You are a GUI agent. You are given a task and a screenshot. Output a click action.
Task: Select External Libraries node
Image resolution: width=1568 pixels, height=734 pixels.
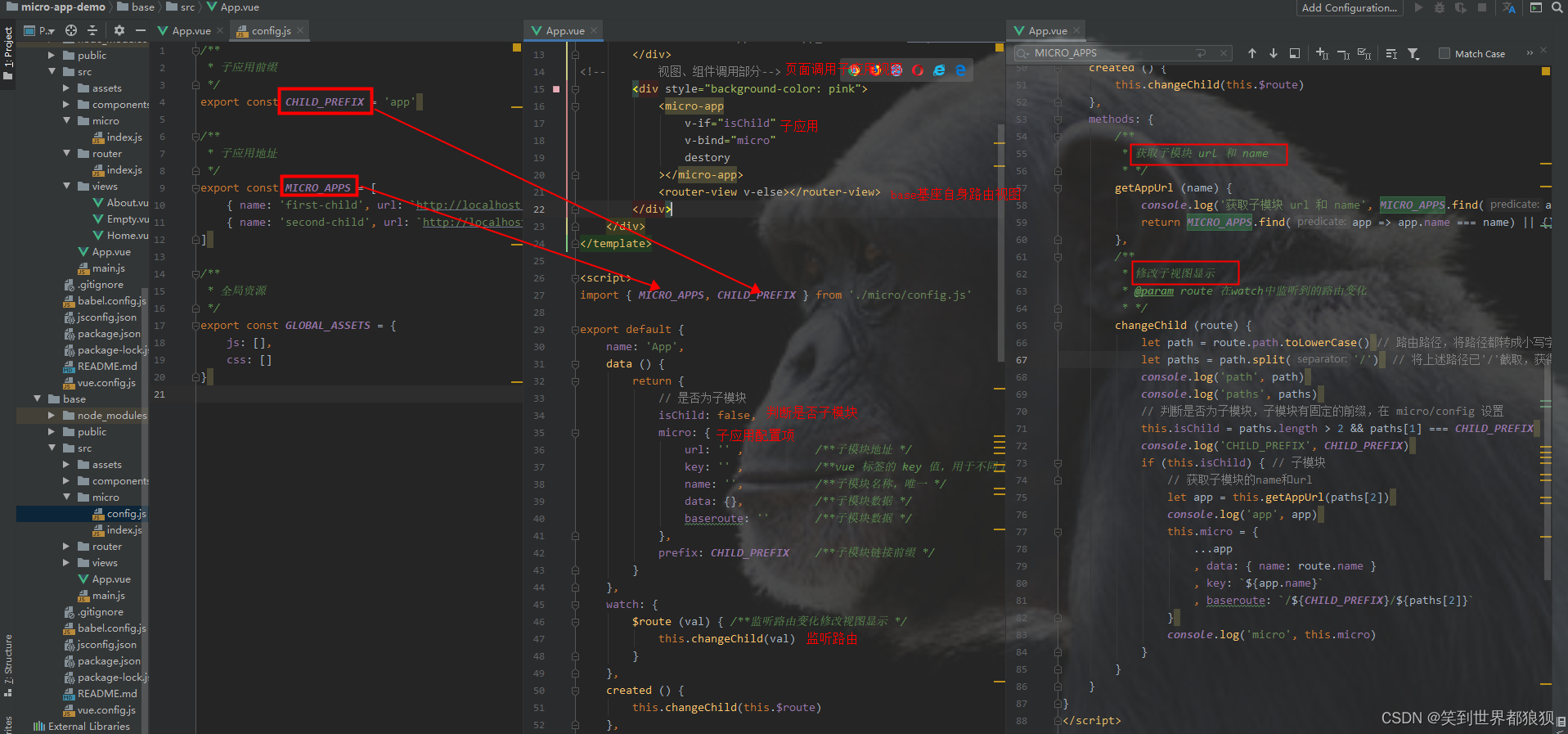point(82,726)
